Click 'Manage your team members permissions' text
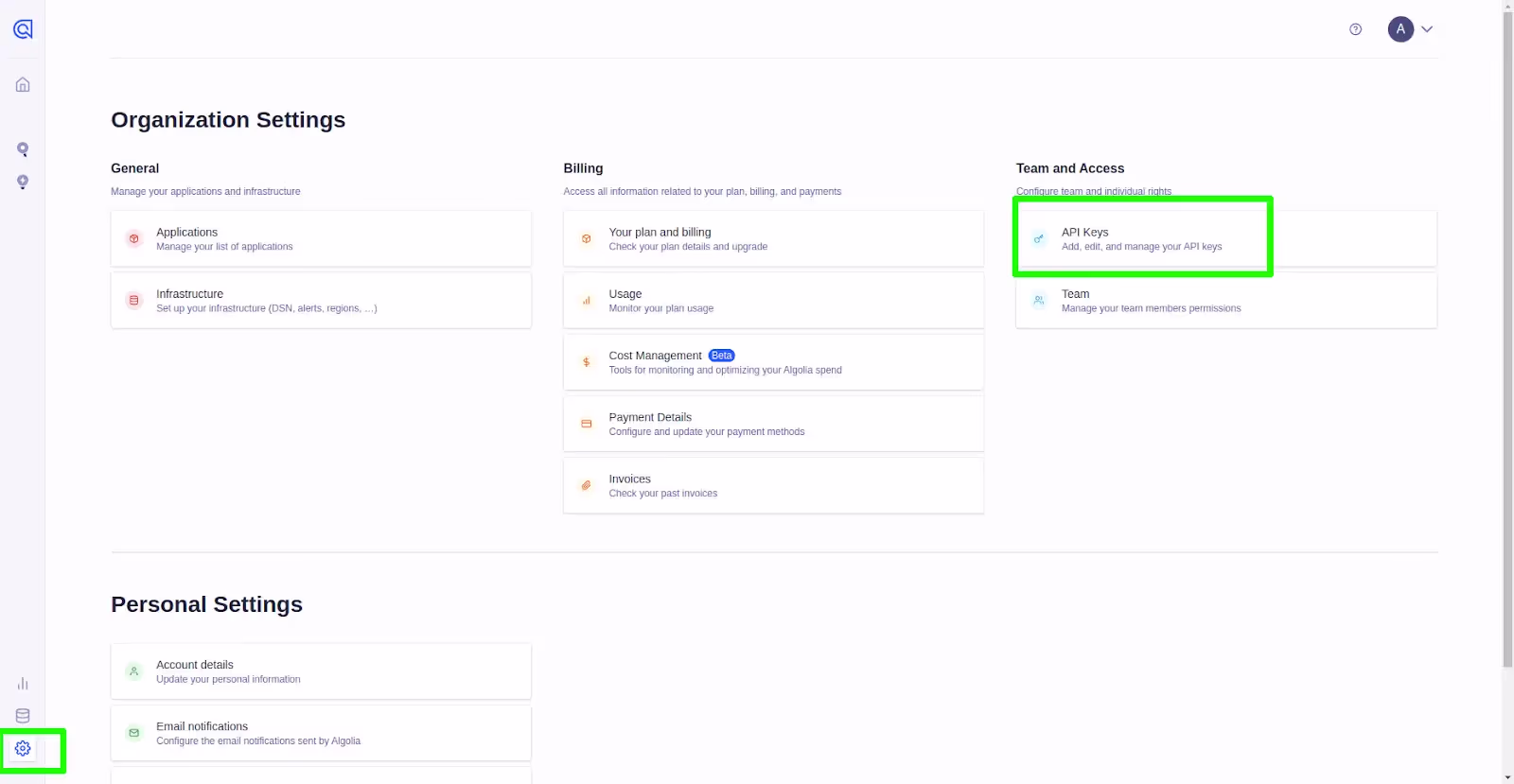The image size is (1514, 784). 1152,308
